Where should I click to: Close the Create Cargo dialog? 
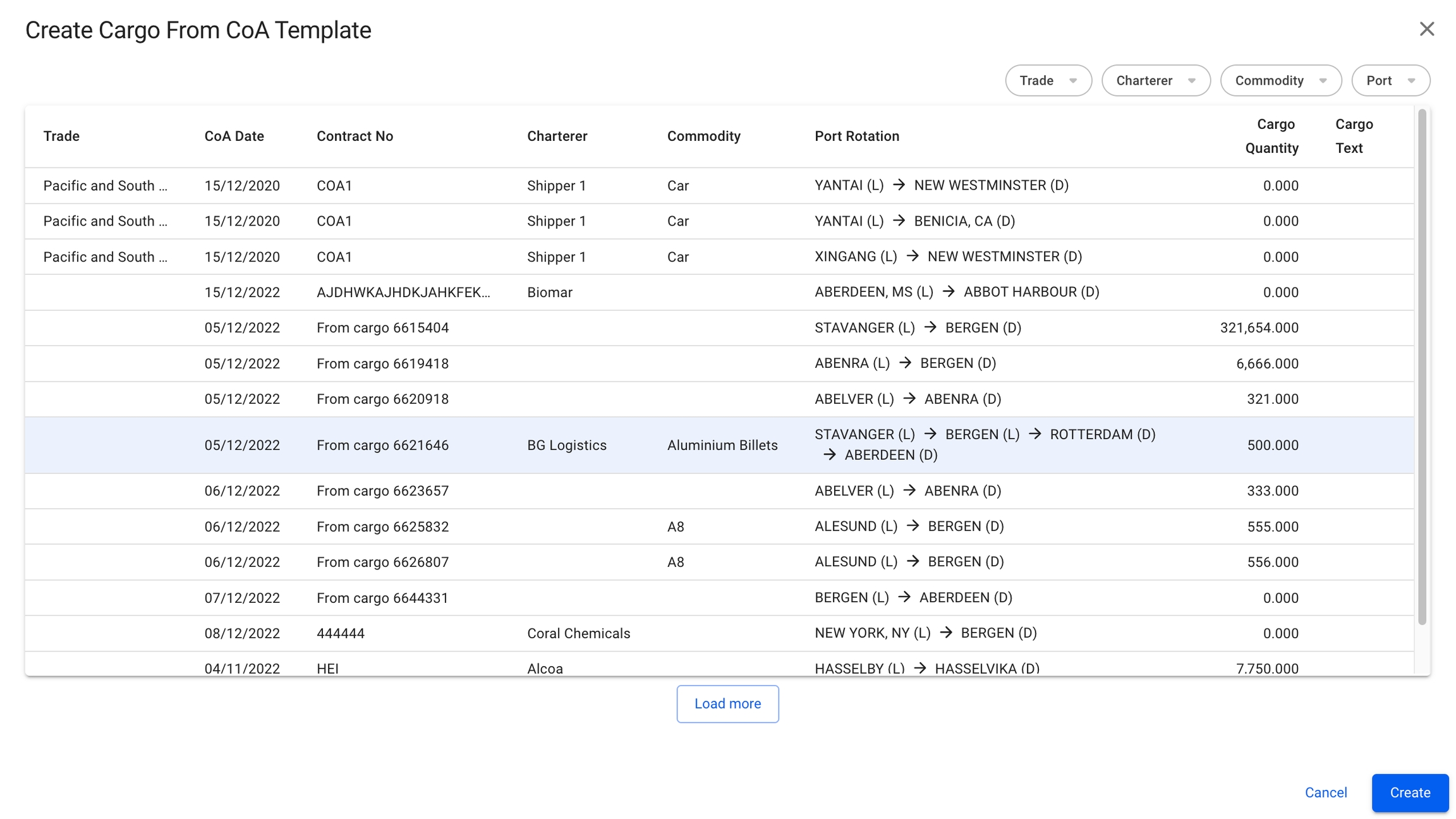(1426, 29)
